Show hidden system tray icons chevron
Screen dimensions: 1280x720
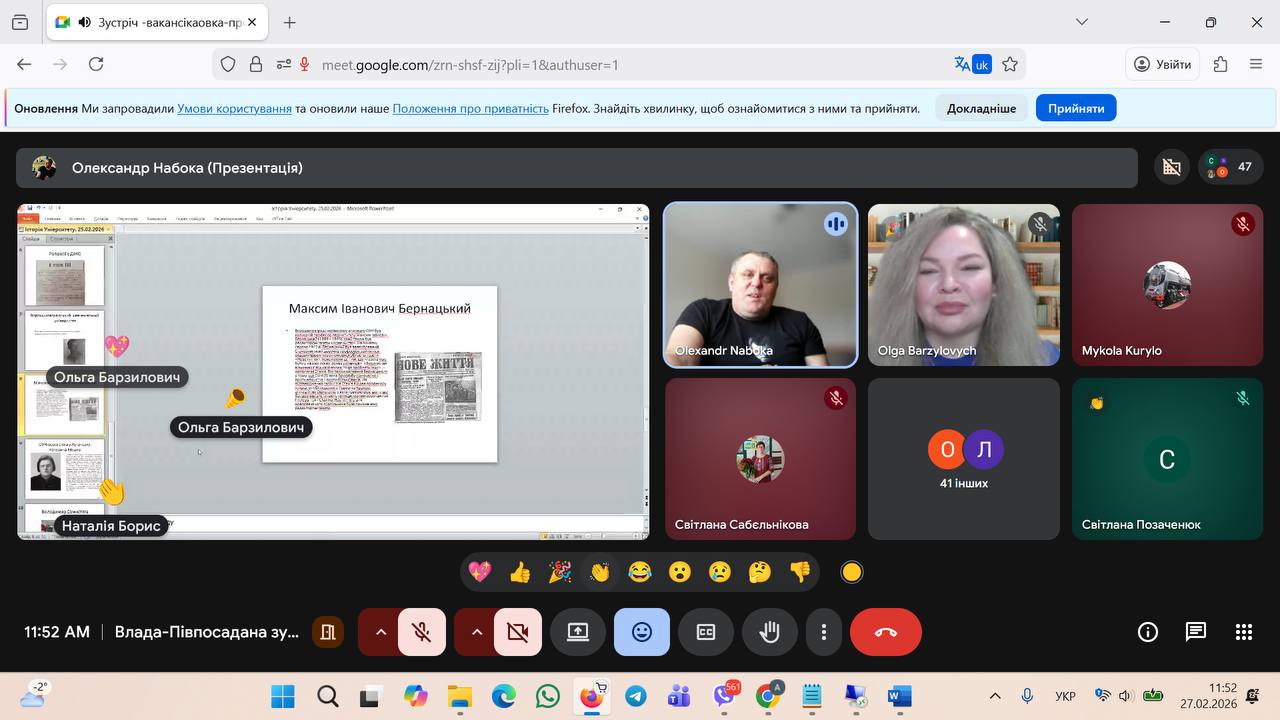(995, 696)
